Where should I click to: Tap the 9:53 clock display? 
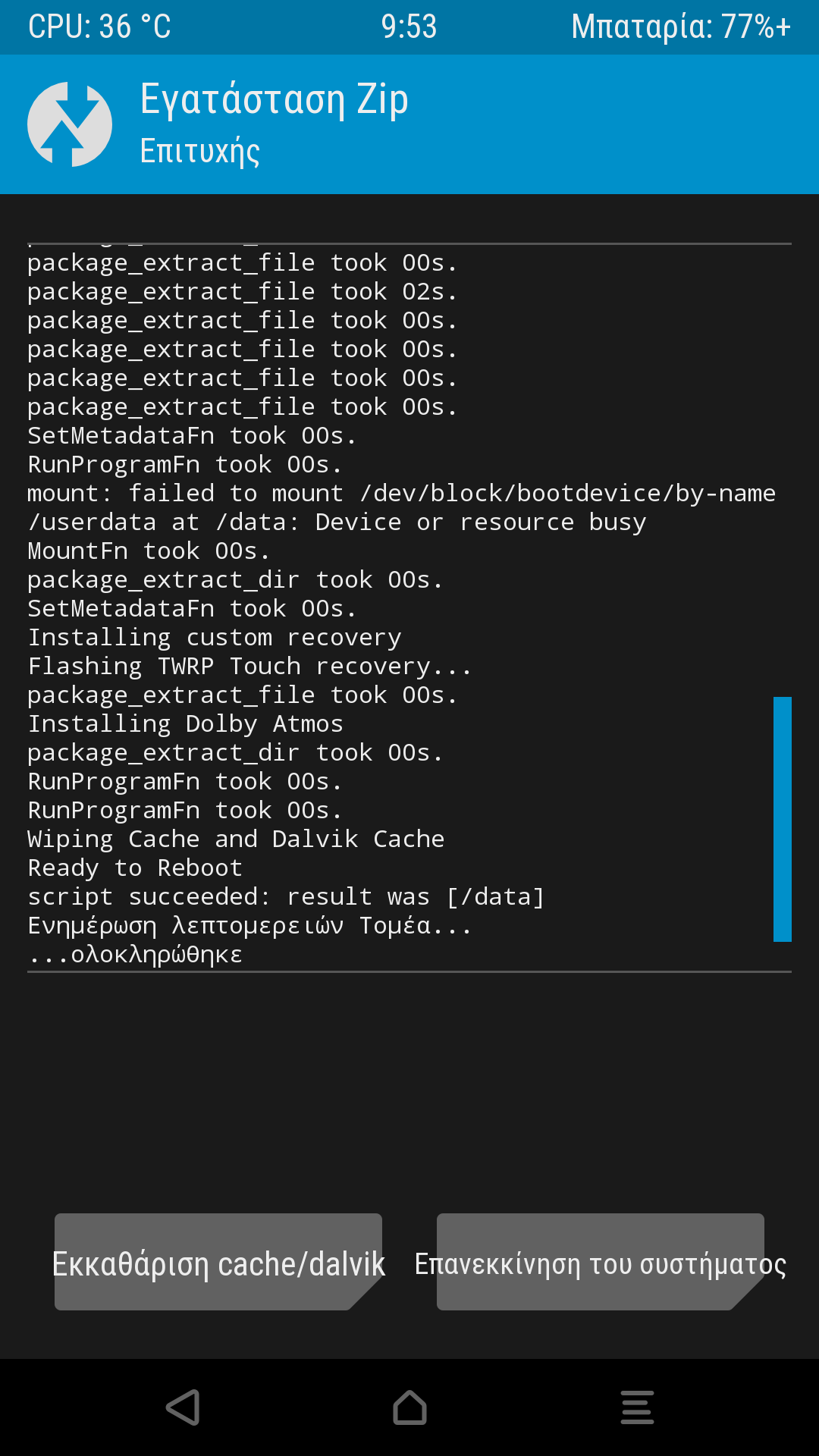click(409, 27)
